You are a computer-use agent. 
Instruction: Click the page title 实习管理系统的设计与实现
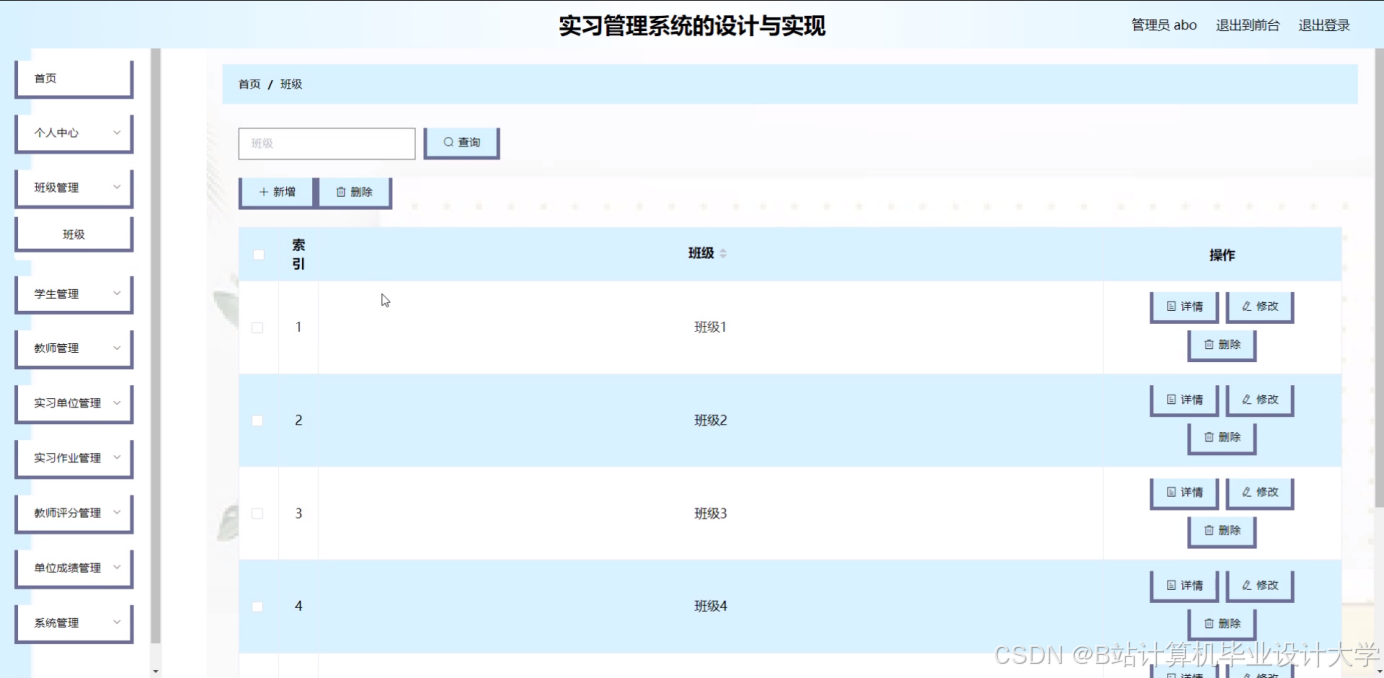(692, 26)
